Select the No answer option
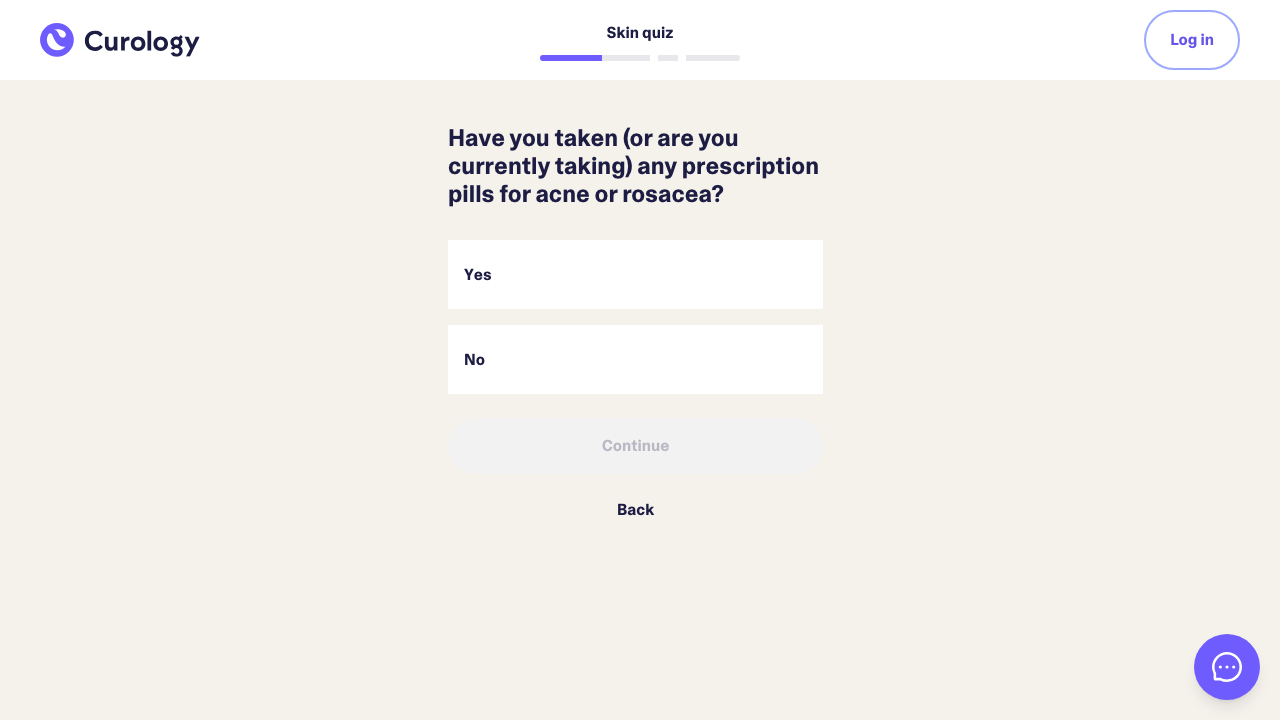This screenshot has height=720, width=1280. [635, 359]
